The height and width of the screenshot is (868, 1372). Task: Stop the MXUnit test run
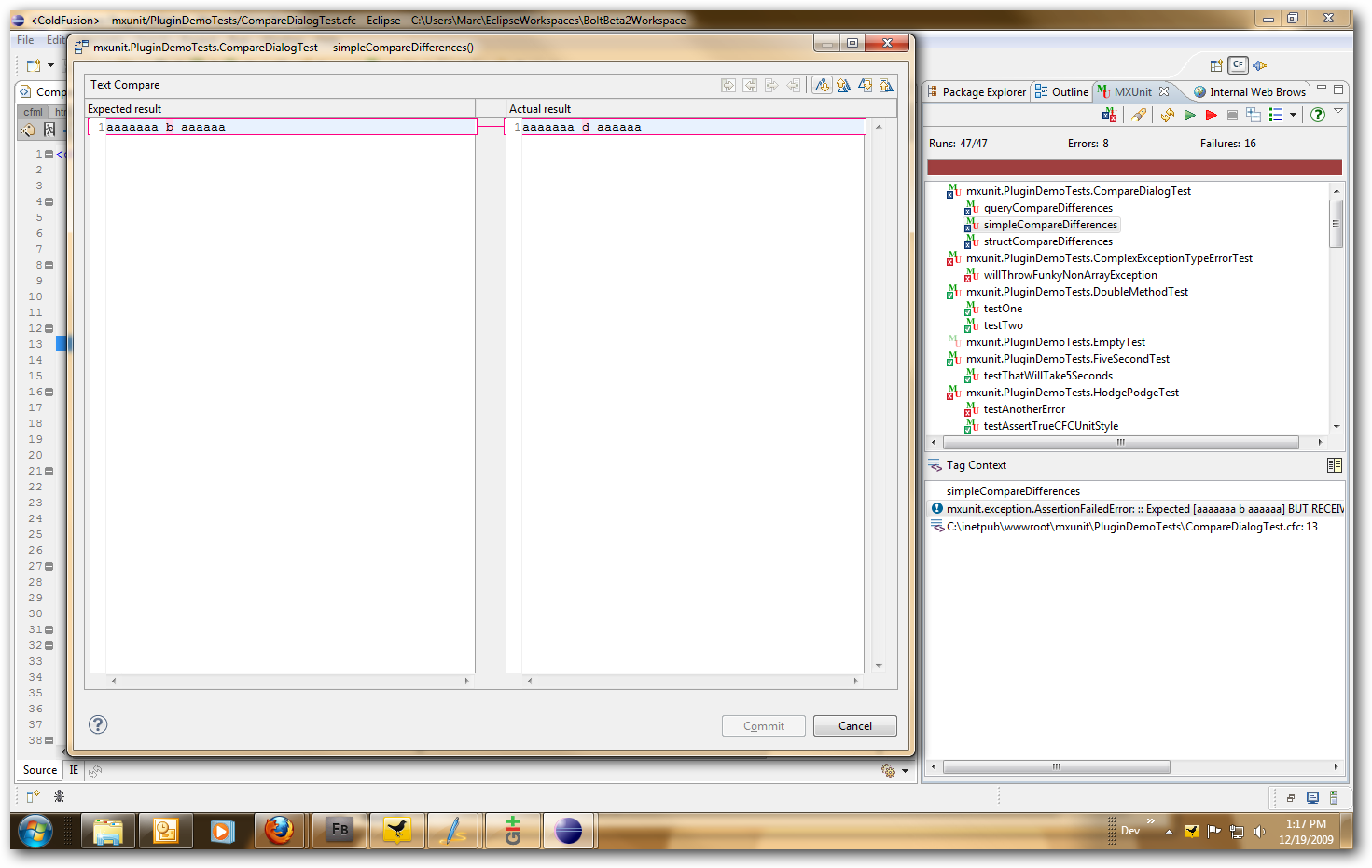coord(1232,115)
